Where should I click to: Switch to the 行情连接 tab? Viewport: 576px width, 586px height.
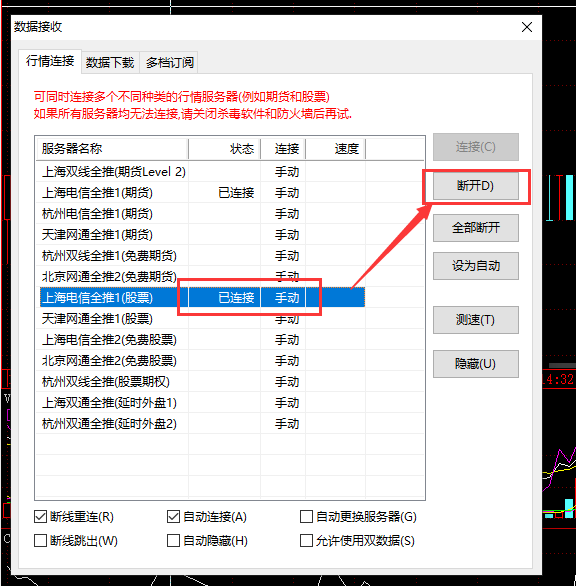click(x=50, y=61)
